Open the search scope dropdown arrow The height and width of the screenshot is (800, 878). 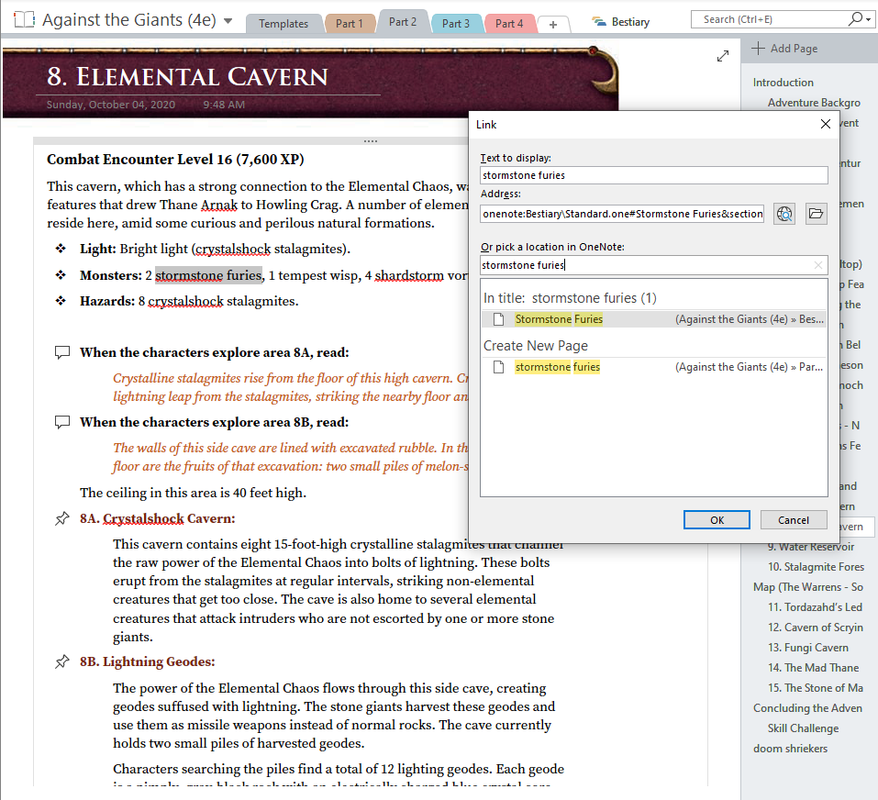(868, 20)
